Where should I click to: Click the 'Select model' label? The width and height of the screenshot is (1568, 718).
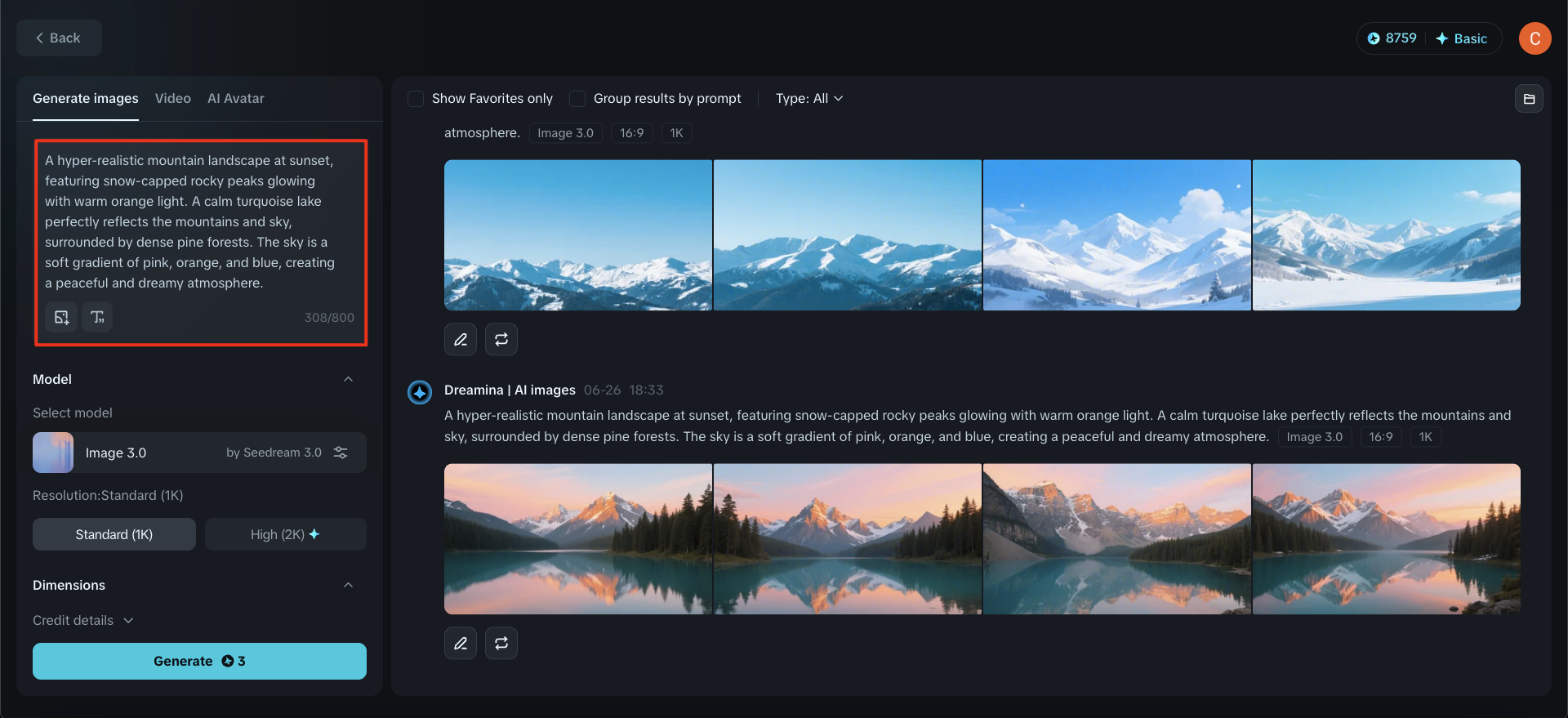(73, 413)
